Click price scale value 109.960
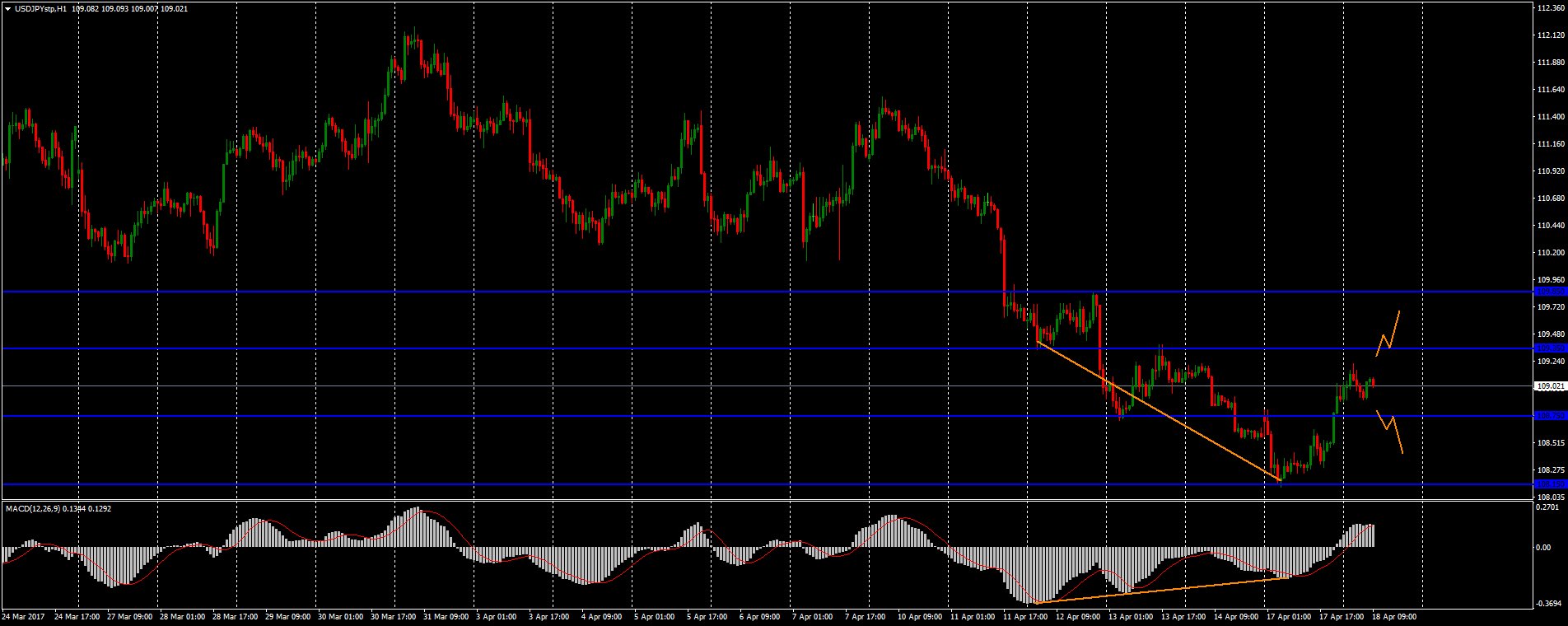This screenshot has height=626, width=1568. (1551, 280)
